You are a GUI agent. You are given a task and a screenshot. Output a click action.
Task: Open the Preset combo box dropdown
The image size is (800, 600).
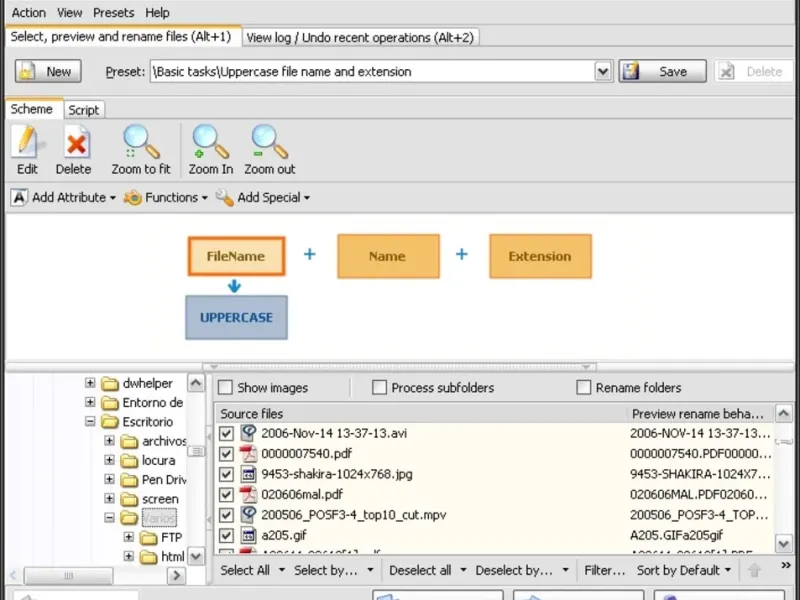(x=603, y=72)
